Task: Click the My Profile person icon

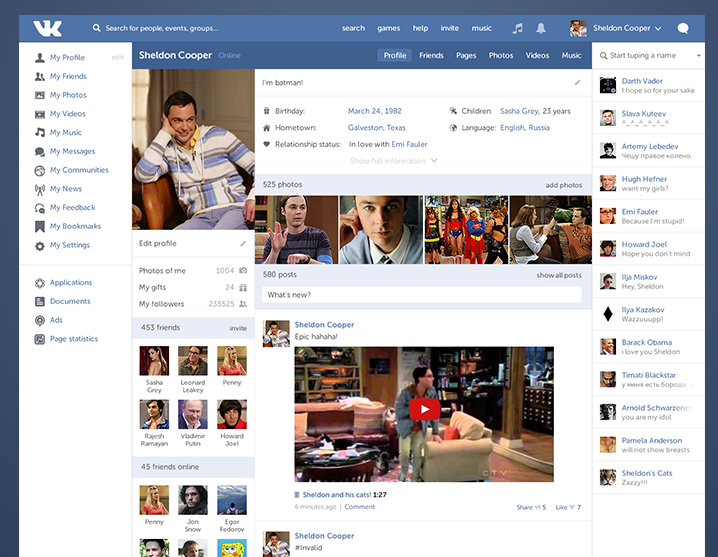Action: pos(40,58)
